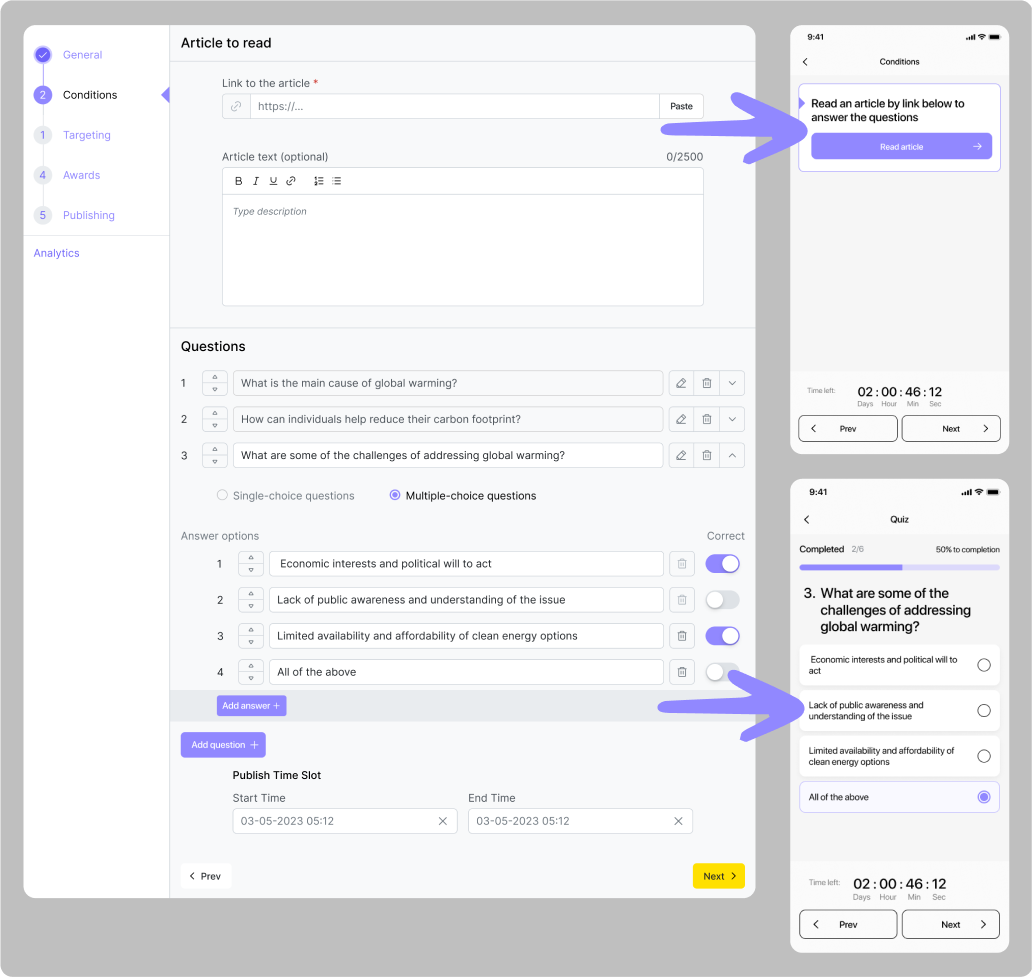
Task: Click the bold formatting icon
Action: [239, 181]
